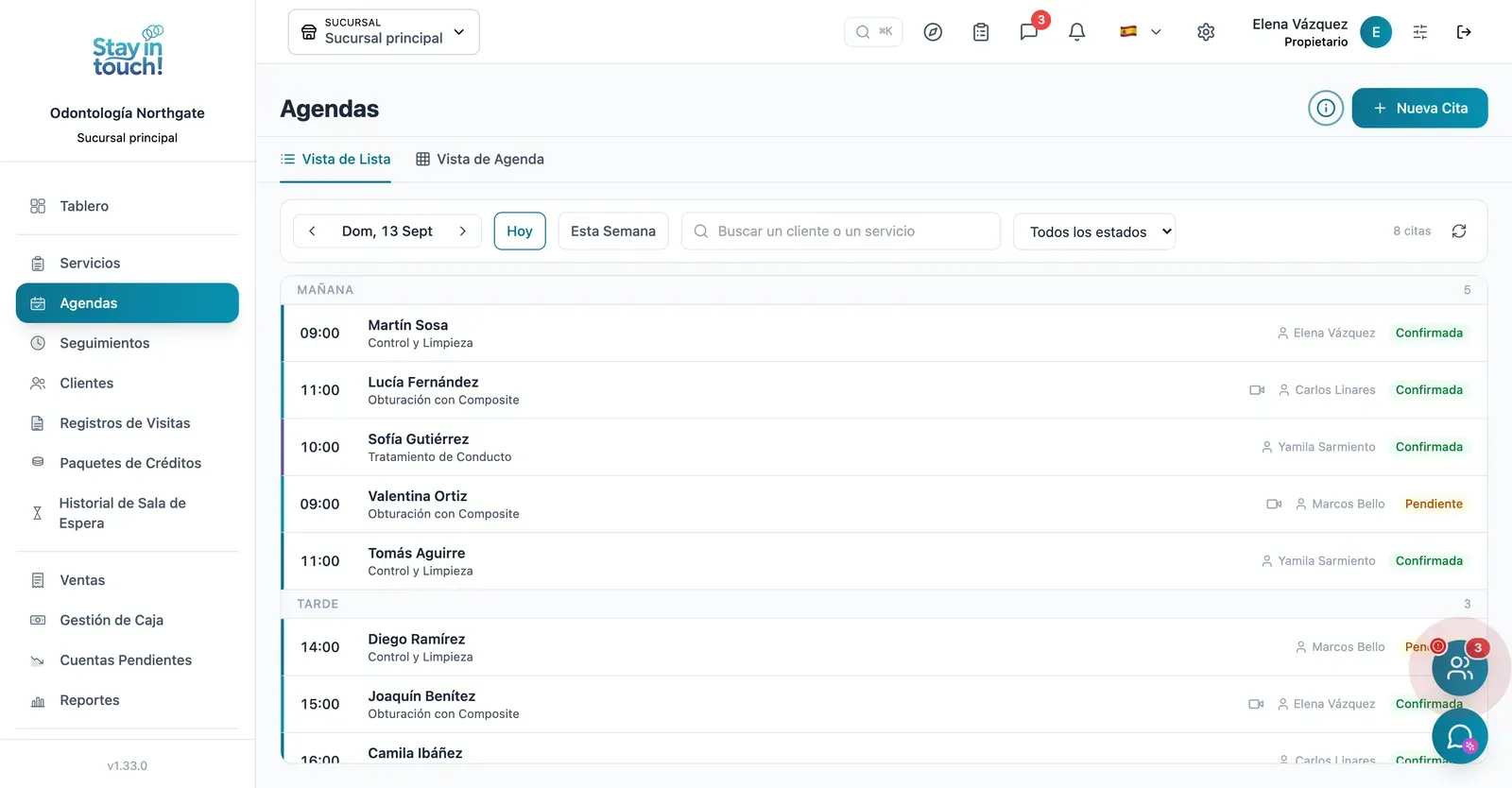Screen dimensions: 1512x788
Task: Switch to the Vista de Agenda tab
Action: pyautogui.click(x=480, y=160)
